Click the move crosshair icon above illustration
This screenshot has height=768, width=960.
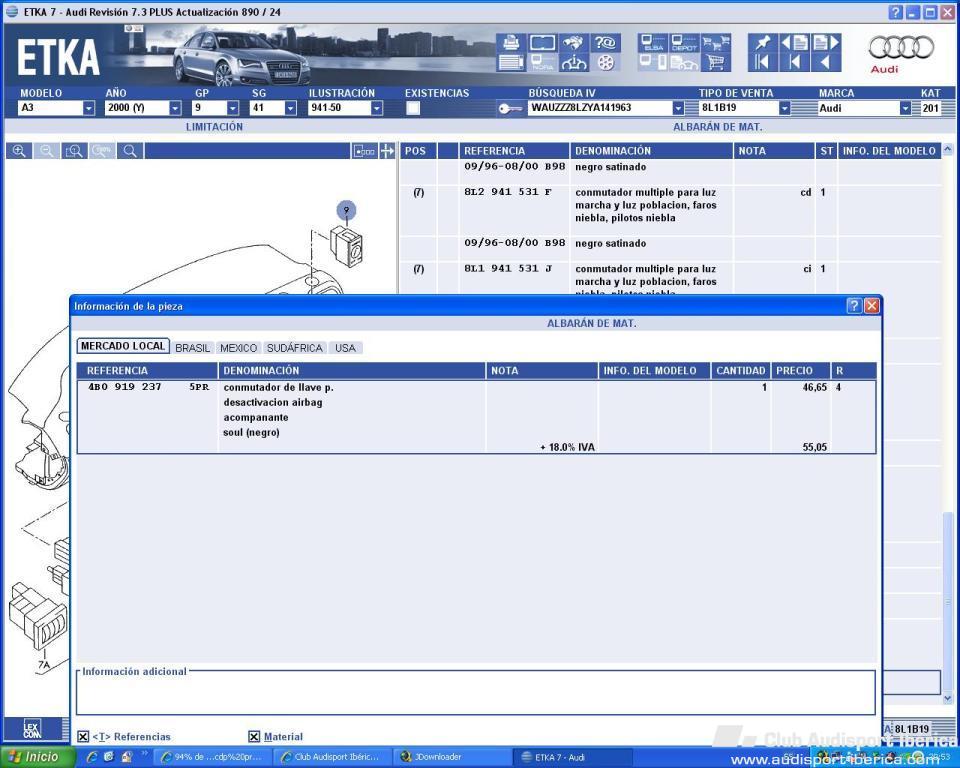tap(387, 151)
